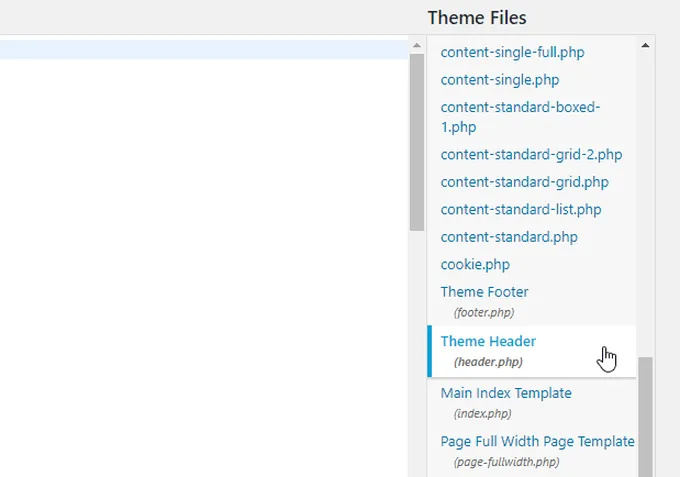The width and height of the screenshot is (680, 477).
Task: Click the Theme Files list scrollbar thumb
Action: [x=646, y=415]
